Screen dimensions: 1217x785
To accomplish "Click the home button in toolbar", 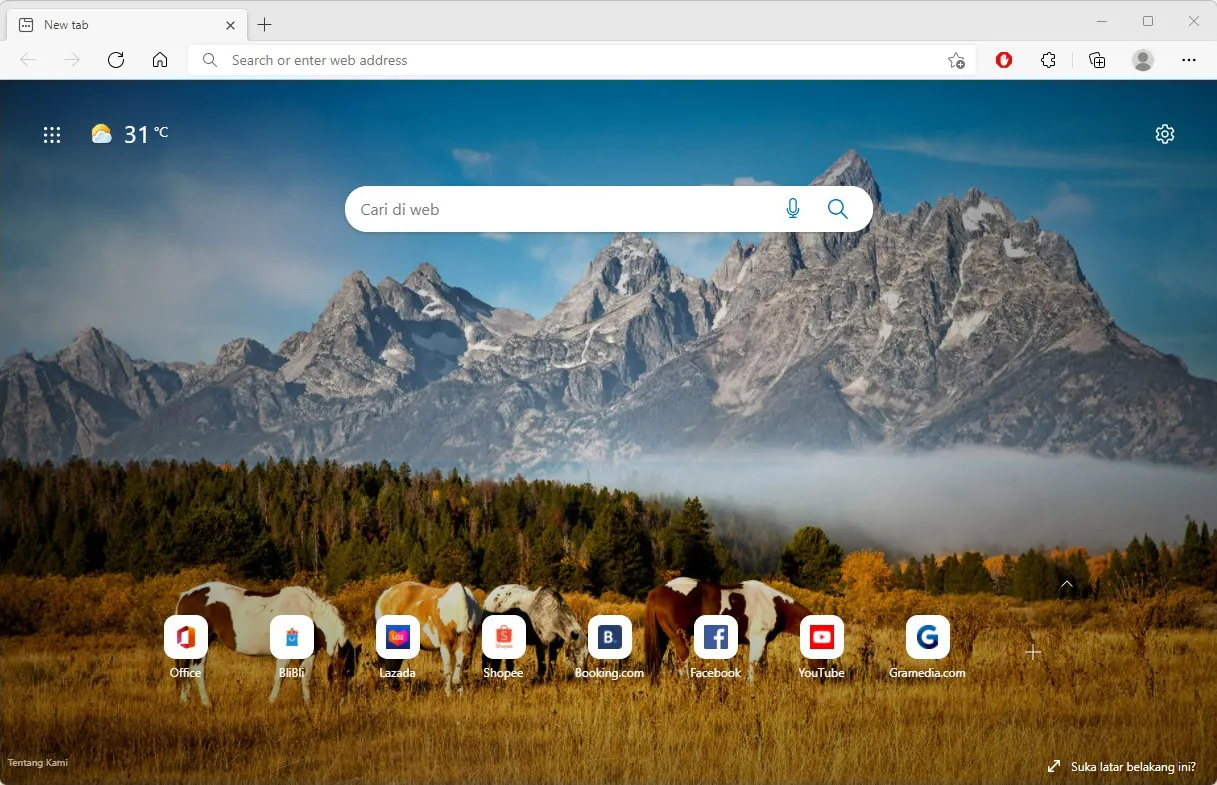I will pos(160,60).
